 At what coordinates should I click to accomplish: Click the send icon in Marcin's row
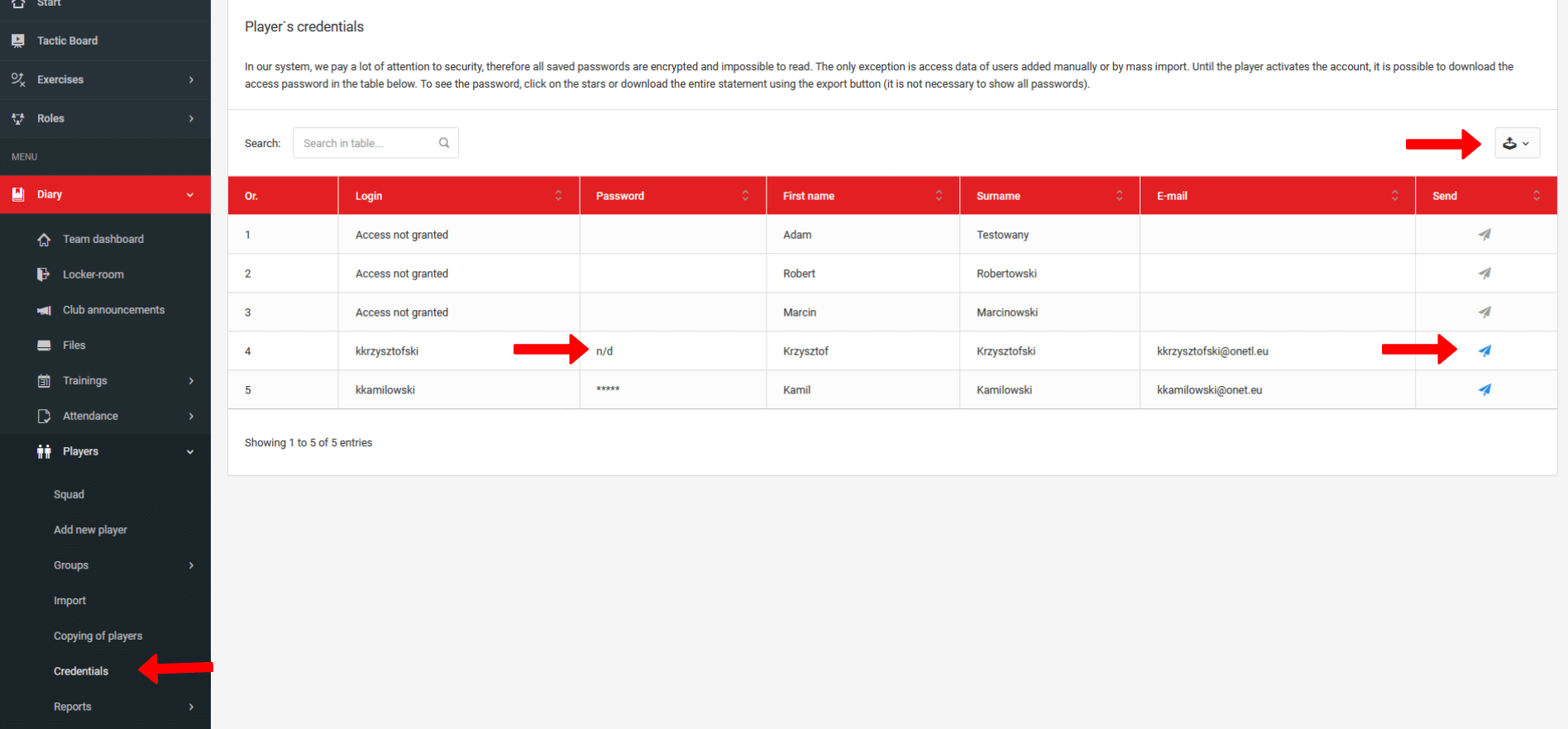pyautogui.click(x=1484, y=312)
